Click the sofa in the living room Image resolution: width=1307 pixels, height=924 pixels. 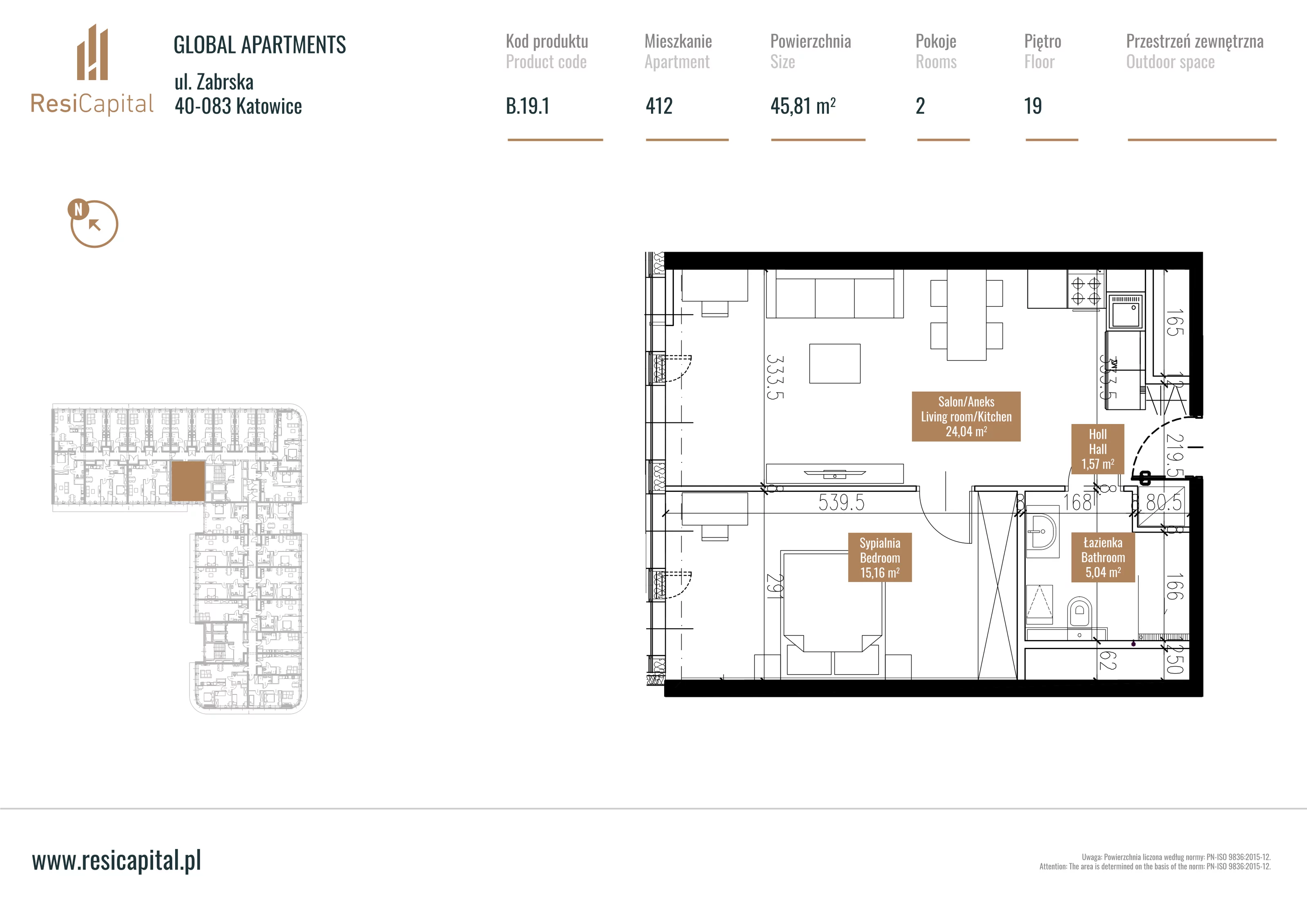834,294
